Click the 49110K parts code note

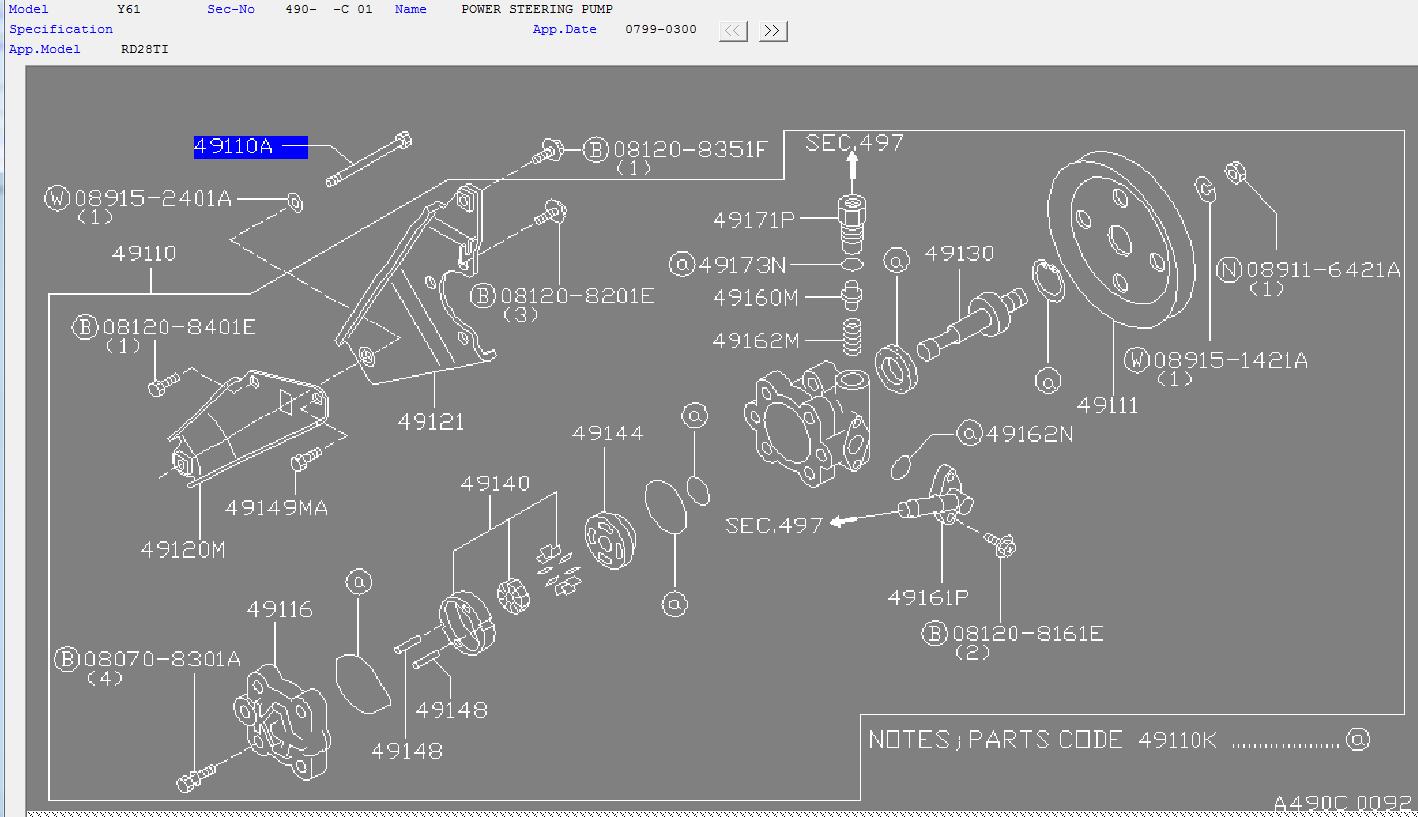point(1177,740)
